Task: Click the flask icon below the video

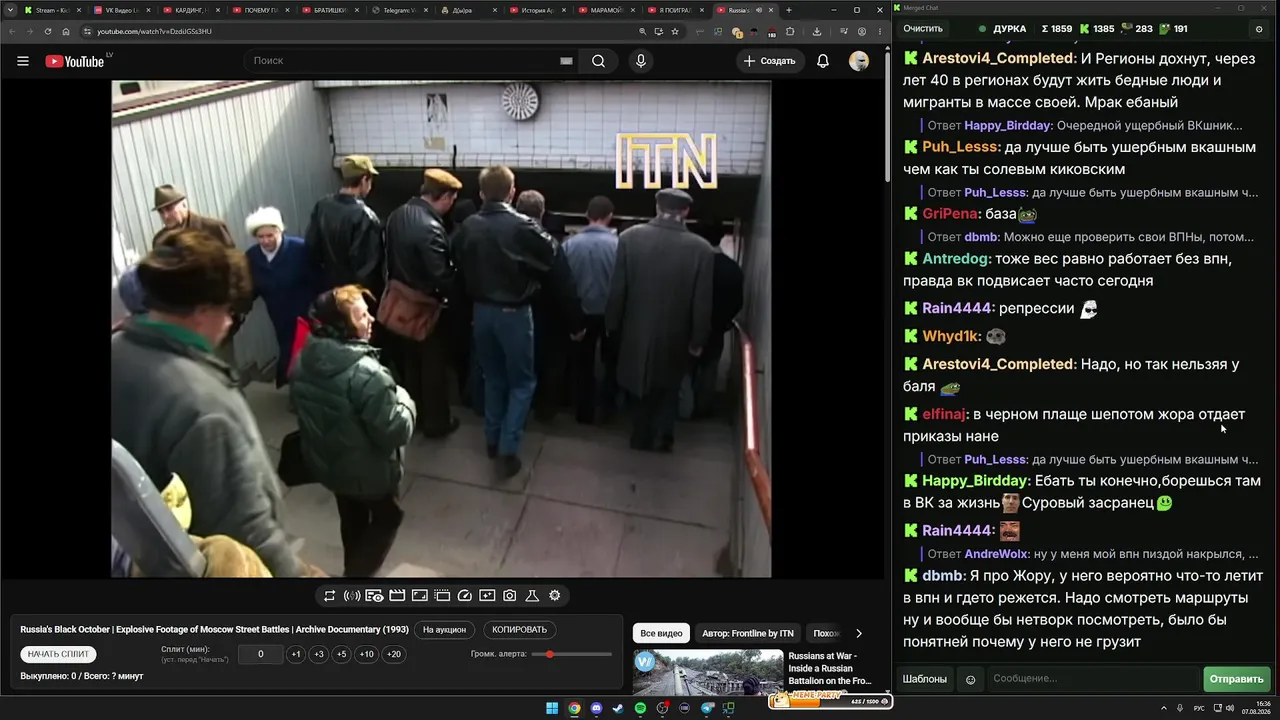Action: (532, 596)
